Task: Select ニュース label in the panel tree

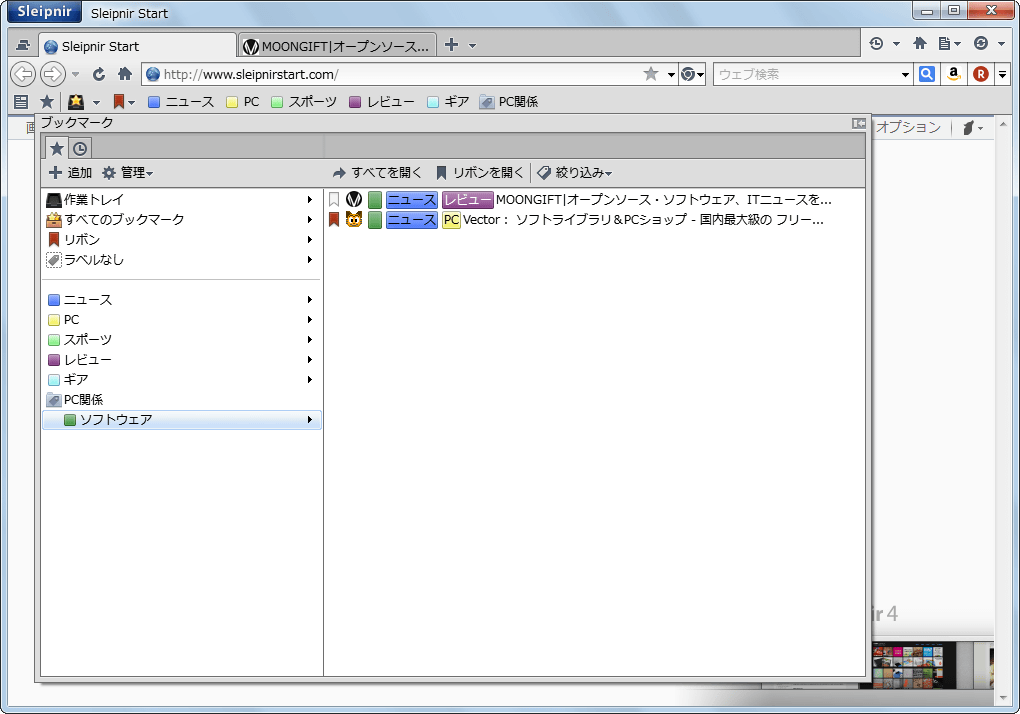Action: pyautogui.click(x=181, y=300)
